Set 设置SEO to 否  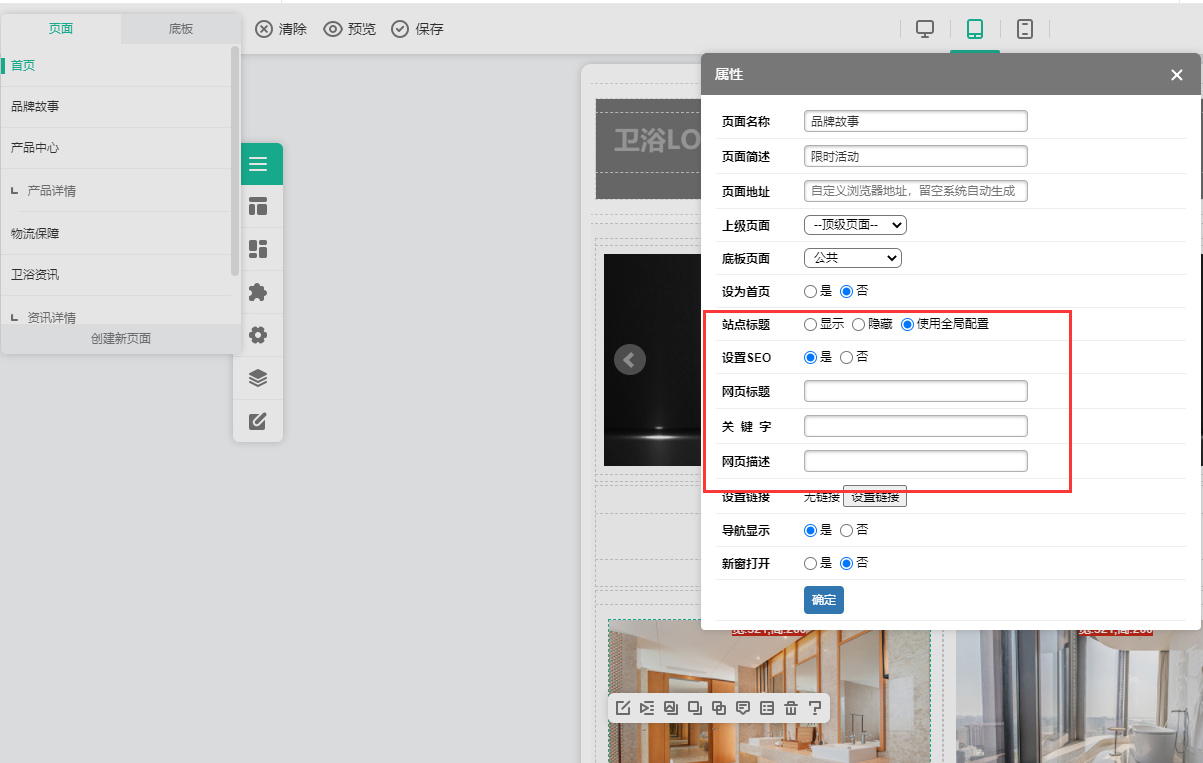tap(846, 357)
